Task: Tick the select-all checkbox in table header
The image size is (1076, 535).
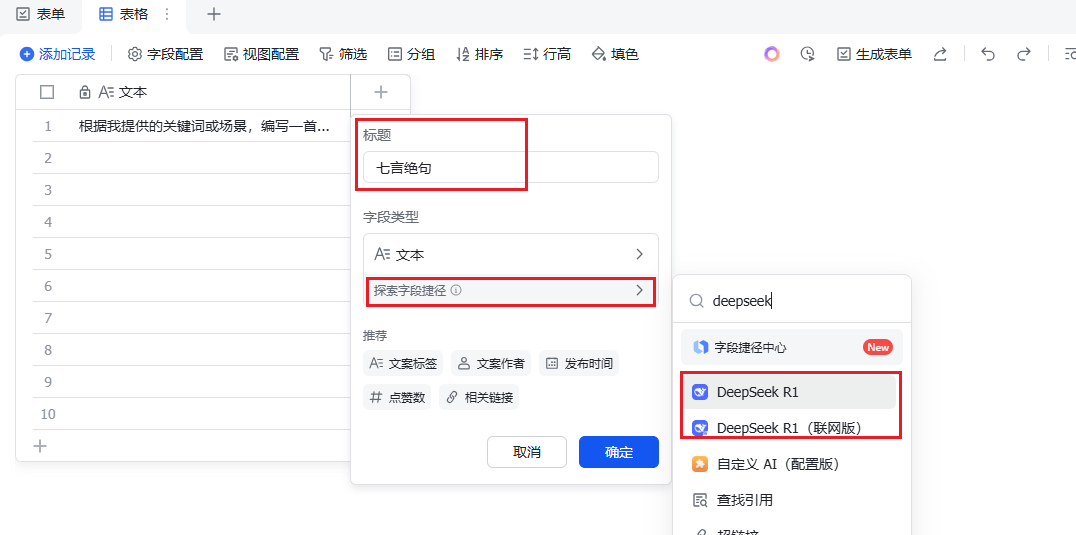Action: tap(47, 92)
